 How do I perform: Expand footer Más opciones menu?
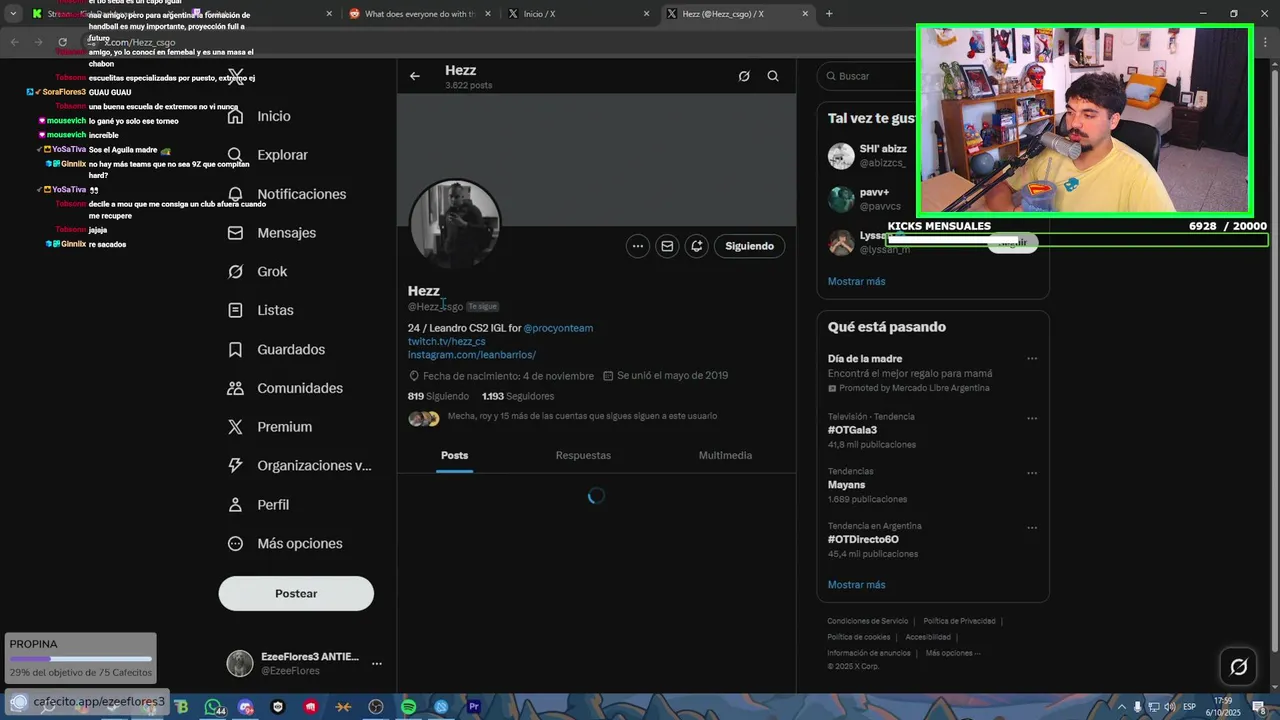click(x=952, y=653)
